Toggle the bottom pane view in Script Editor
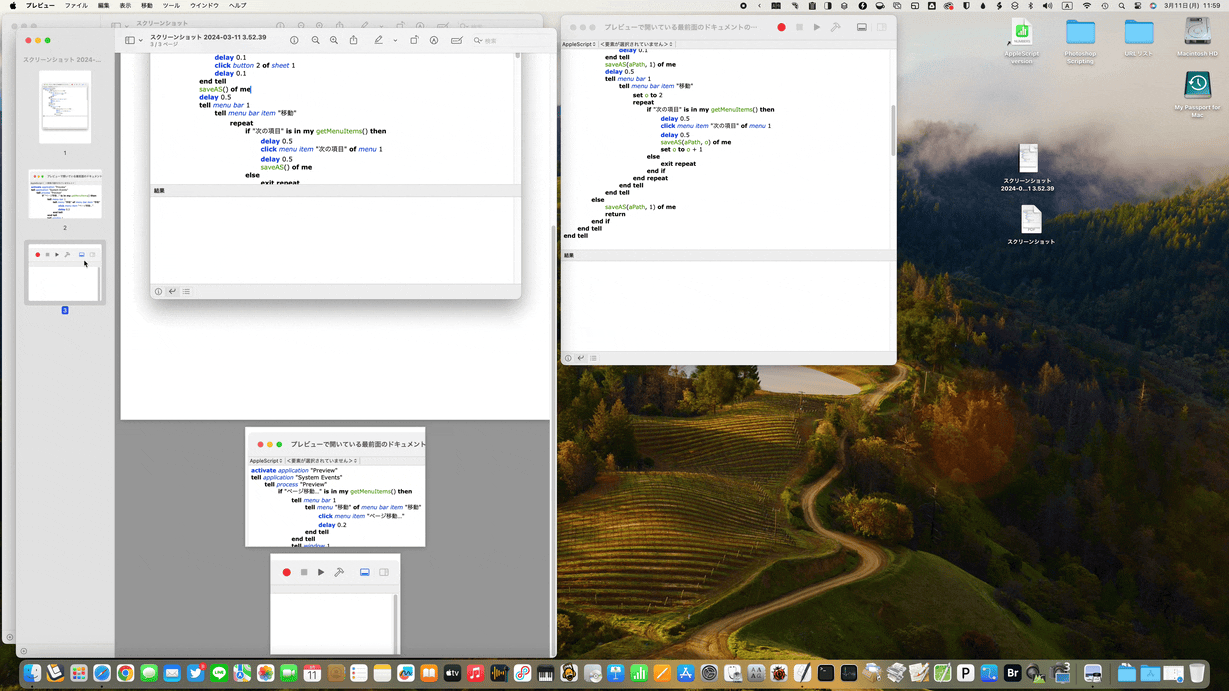This screenshot has width=1229, height=691. point(862,27)
